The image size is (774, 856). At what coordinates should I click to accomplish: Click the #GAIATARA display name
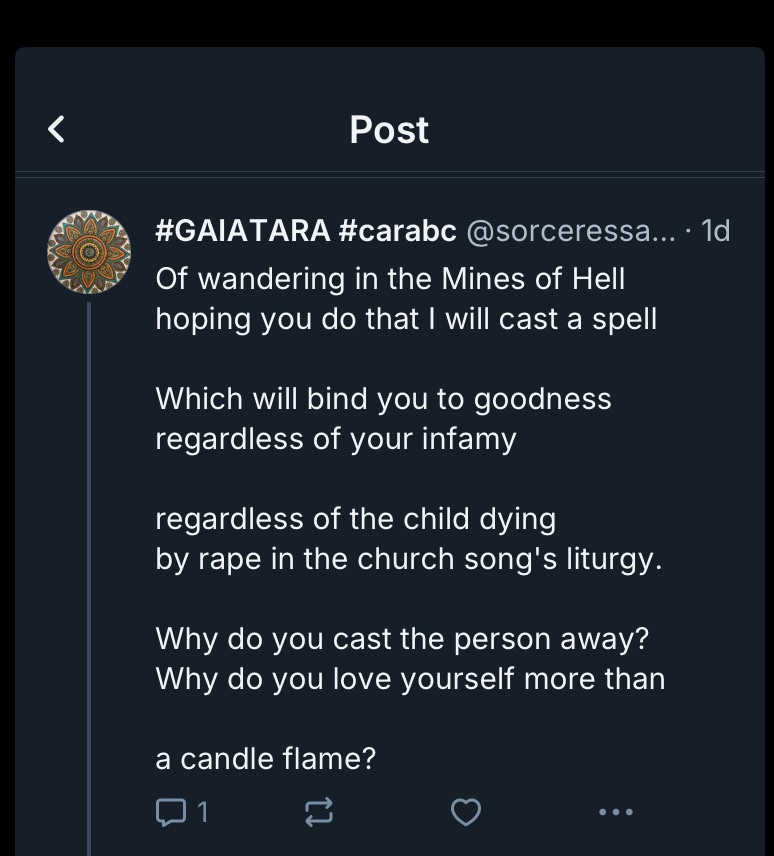click(x=243, y=231)
